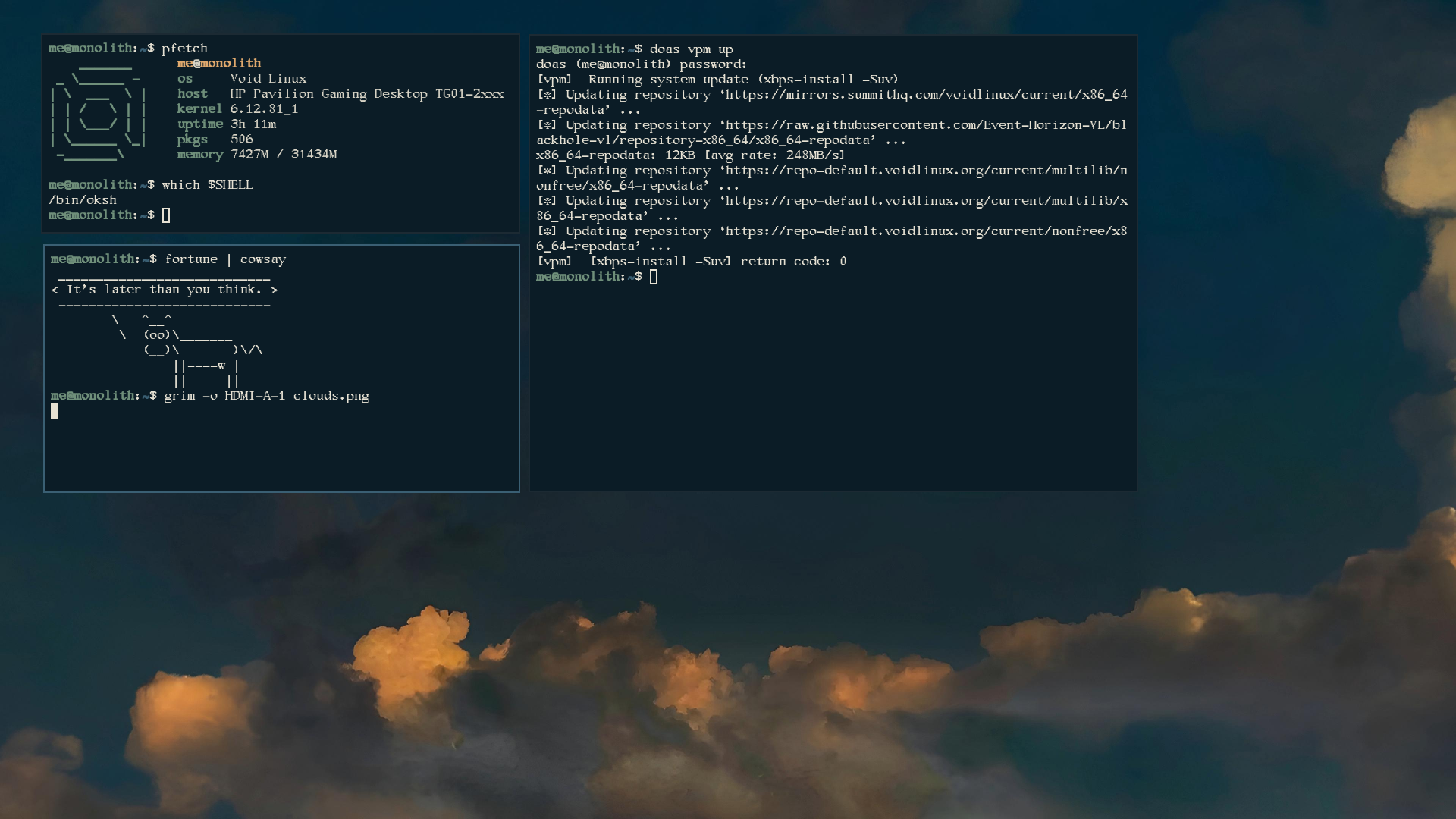Screen dimensions: 1456x819
Task: Click the kernel version 6.12.81_1
Action: coord(264,109)
